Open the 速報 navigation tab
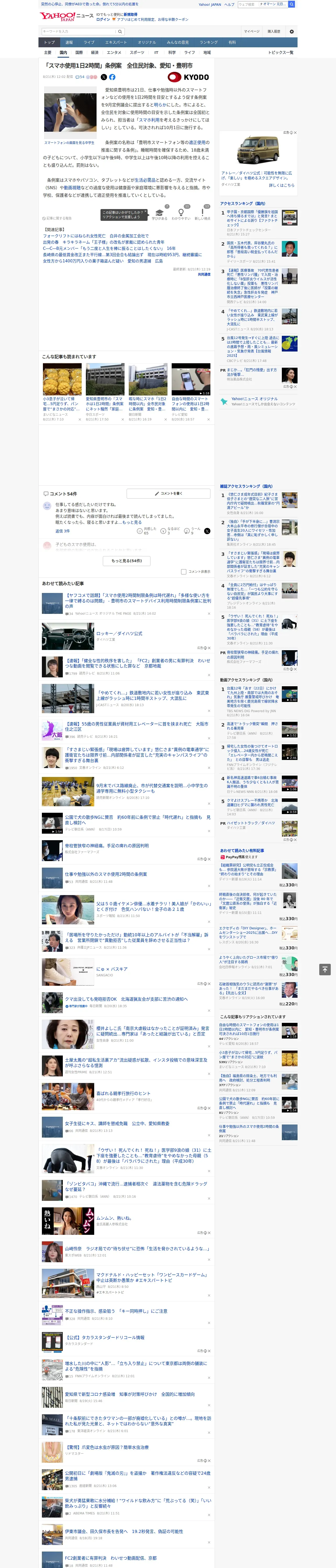Image resolution: width=336 pixels, height=1568 pixels. [x=69, y=43]
